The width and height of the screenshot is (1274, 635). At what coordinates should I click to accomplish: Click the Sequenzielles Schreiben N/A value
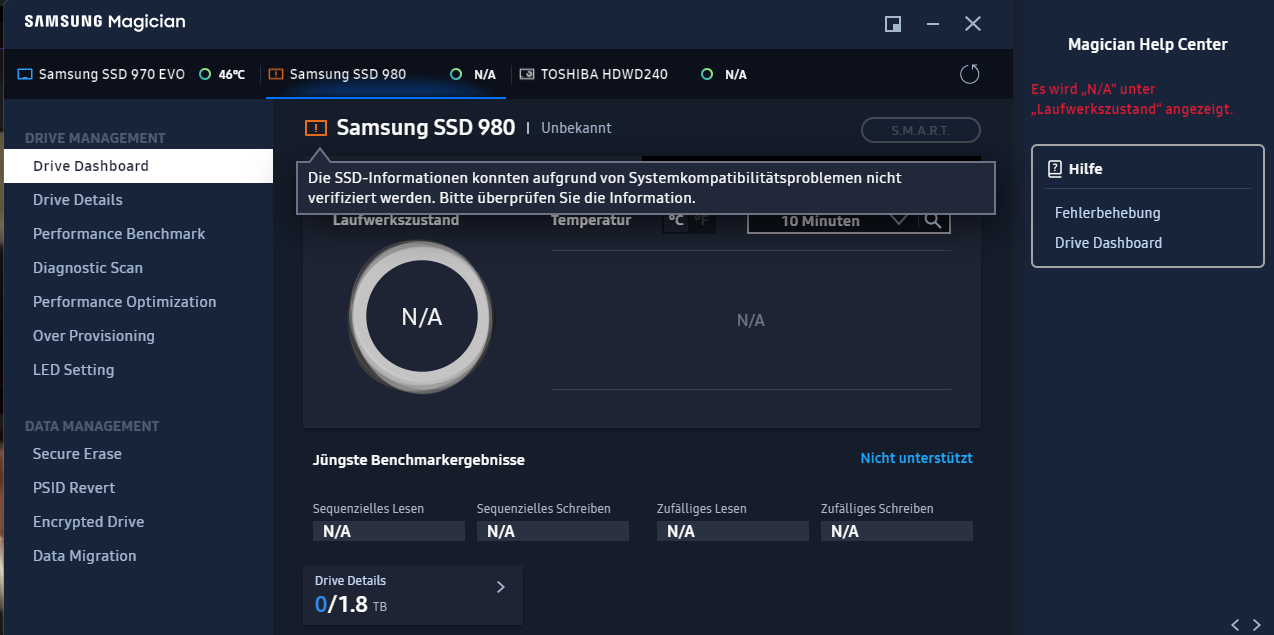[553, 531]
